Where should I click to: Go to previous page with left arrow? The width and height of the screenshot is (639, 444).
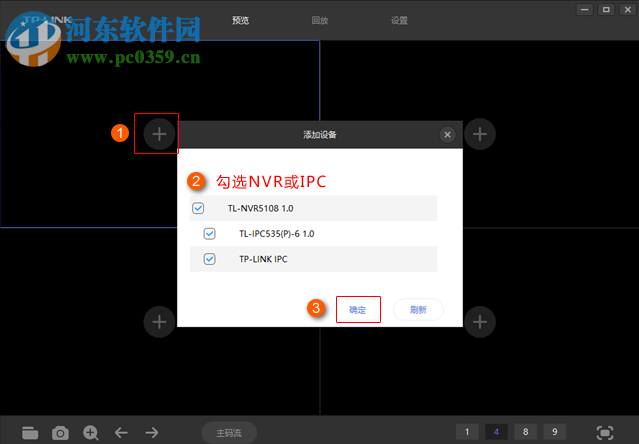[121, 433]
